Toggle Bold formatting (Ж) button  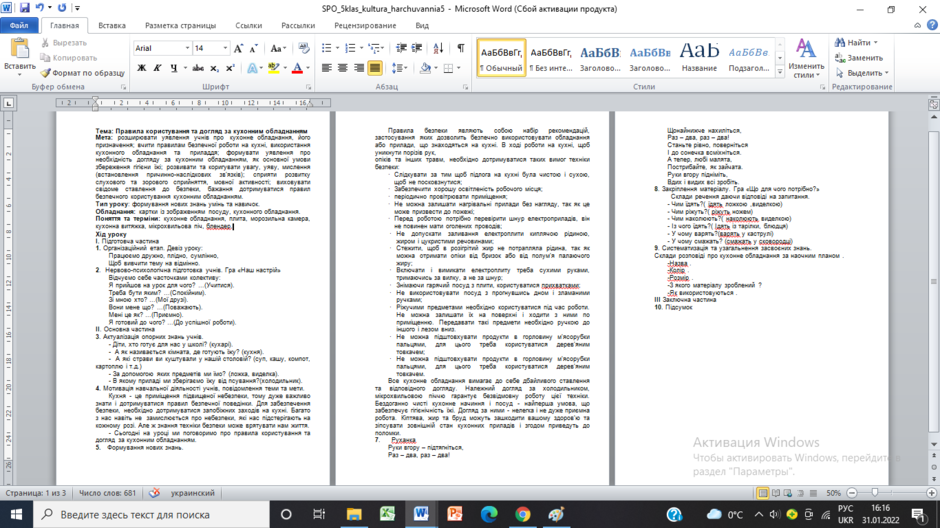coord(141,68)
